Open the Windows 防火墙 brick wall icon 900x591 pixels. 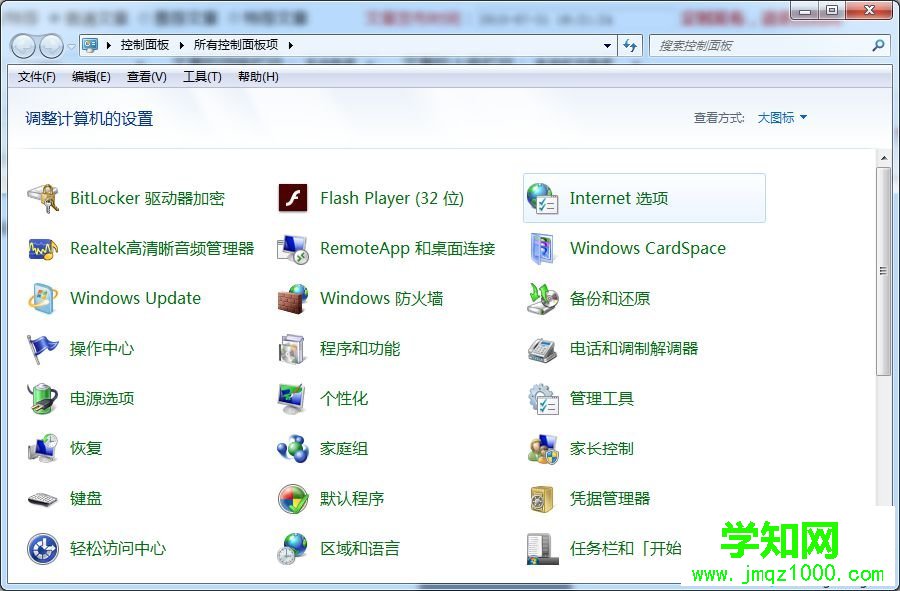[293, 298]
